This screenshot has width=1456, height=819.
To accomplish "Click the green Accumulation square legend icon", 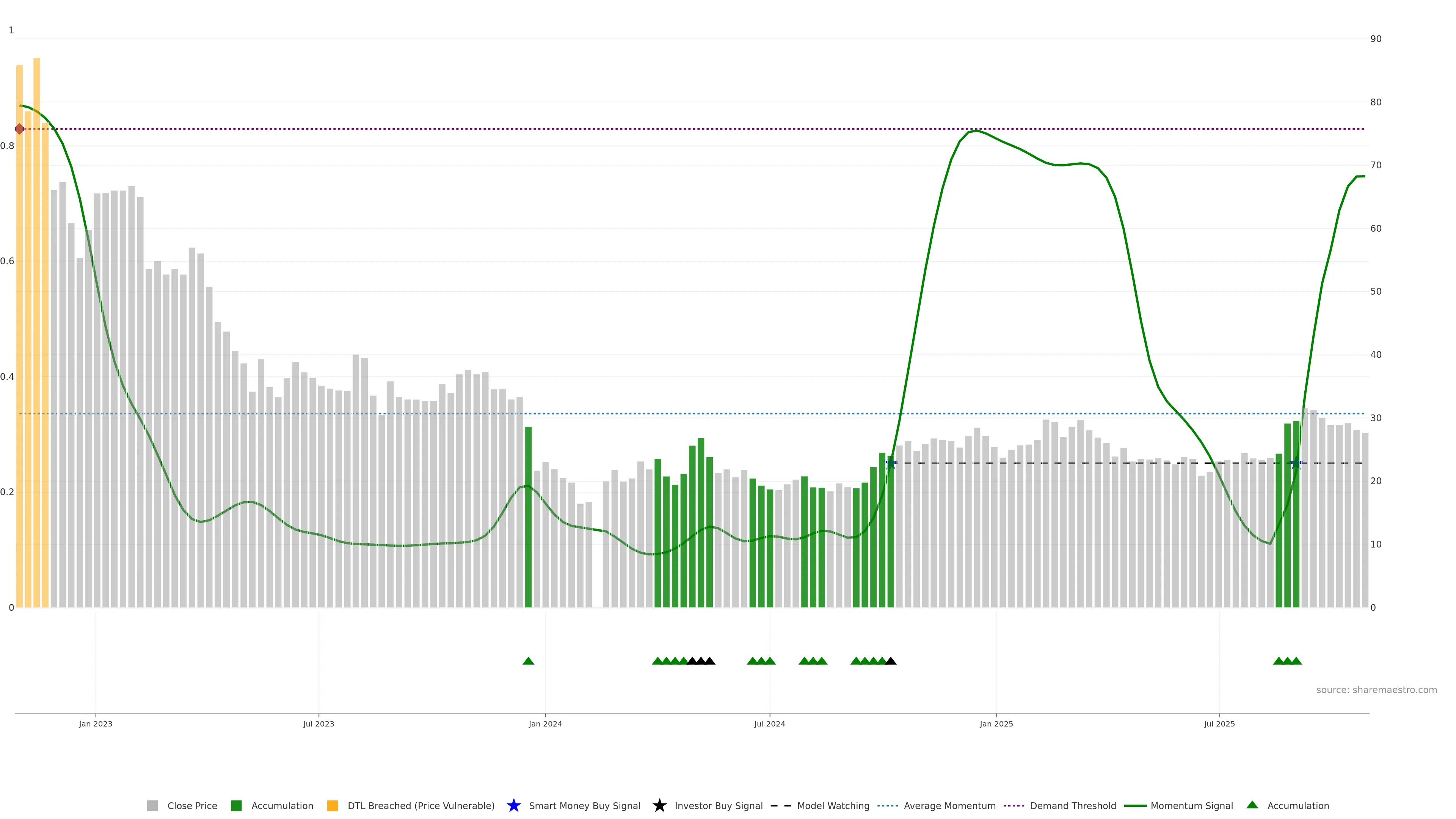I will click(236, 805).
